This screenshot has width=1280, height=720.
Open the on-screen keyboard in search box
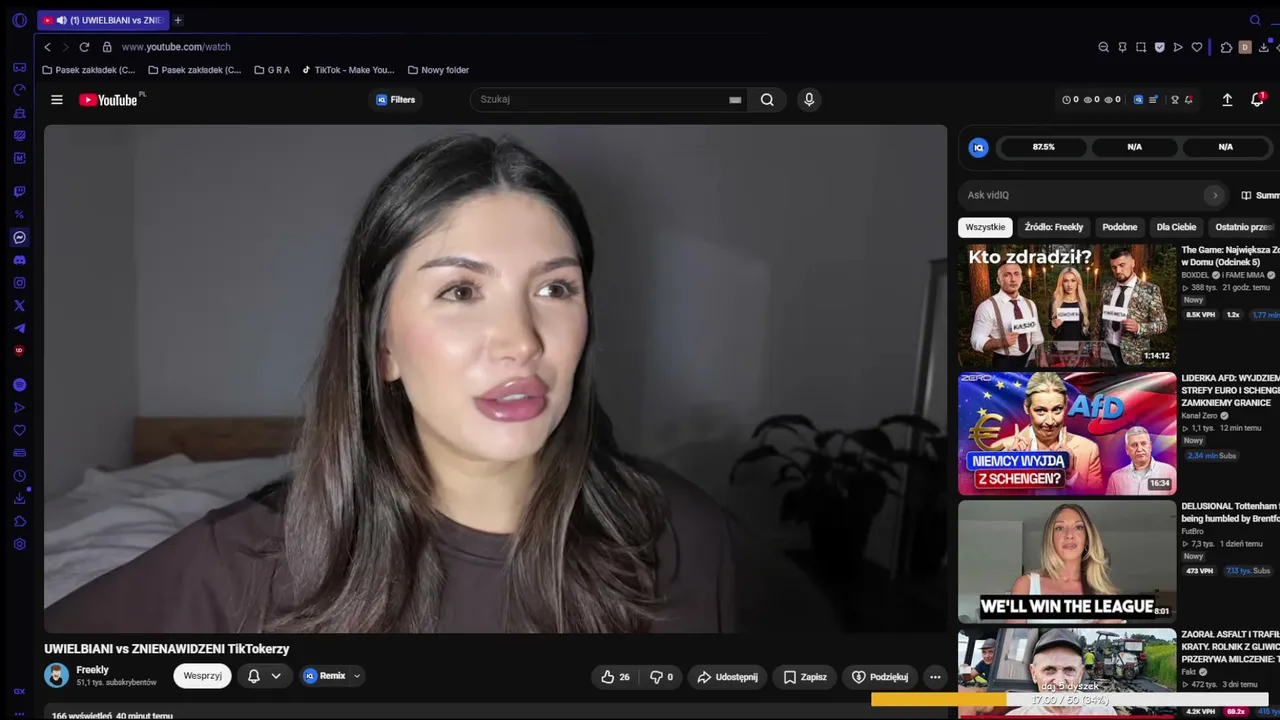735,100
